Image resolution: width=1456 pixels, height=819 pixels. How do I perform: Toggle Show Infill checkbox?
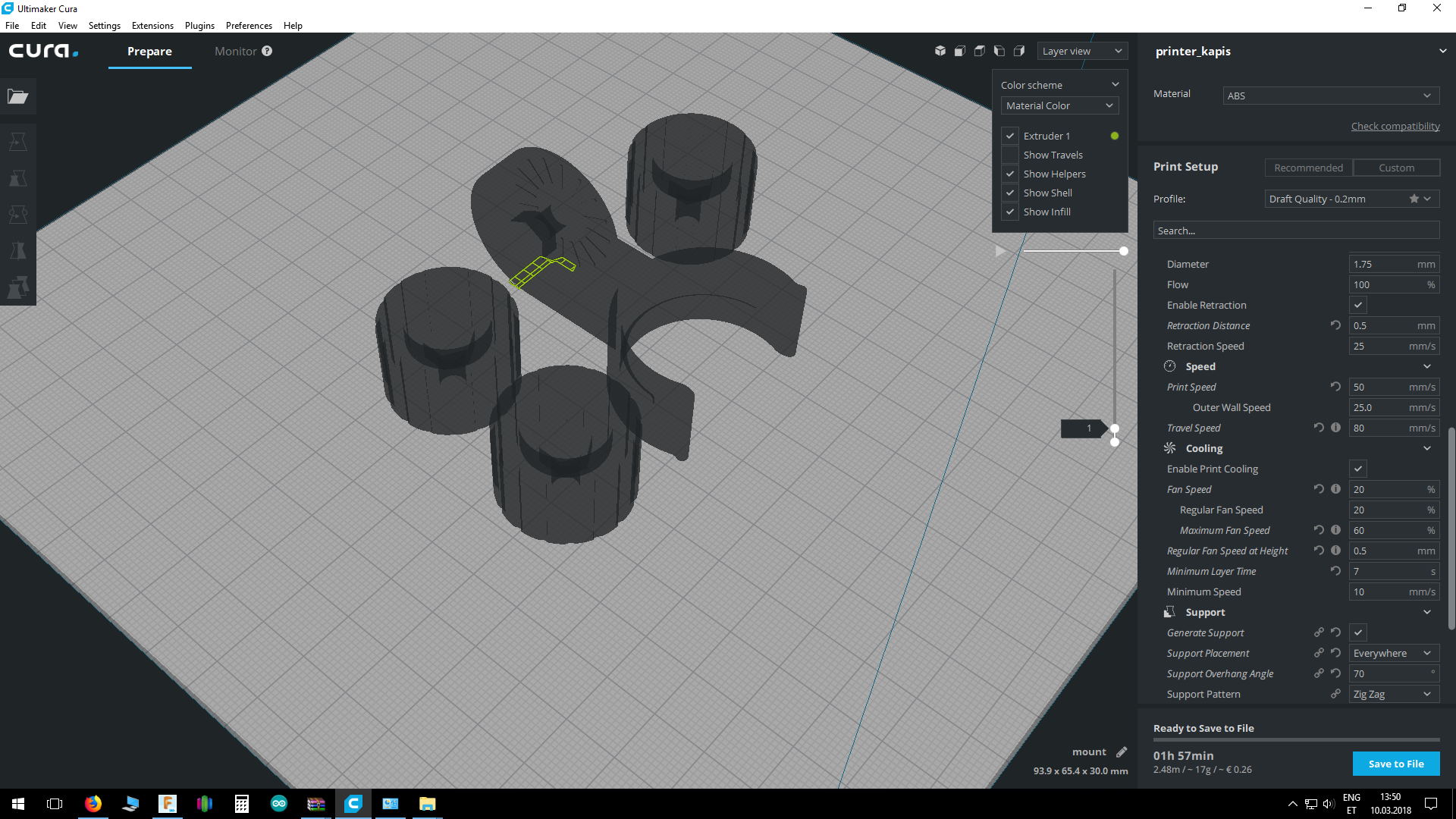pyautogui.click(x=1010, y=212)
